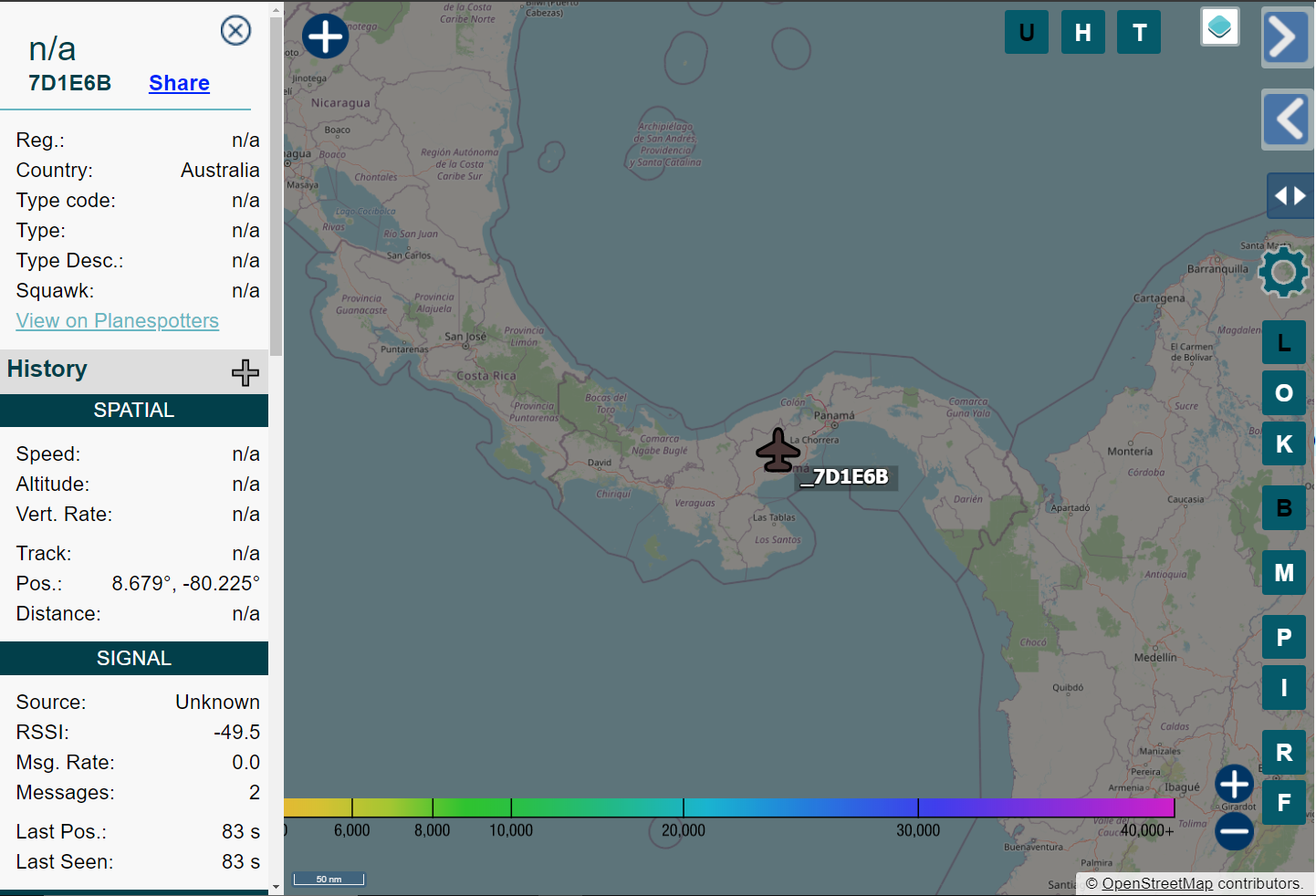
Task: Toggle the U button on the map
Action: point(1027,32)
